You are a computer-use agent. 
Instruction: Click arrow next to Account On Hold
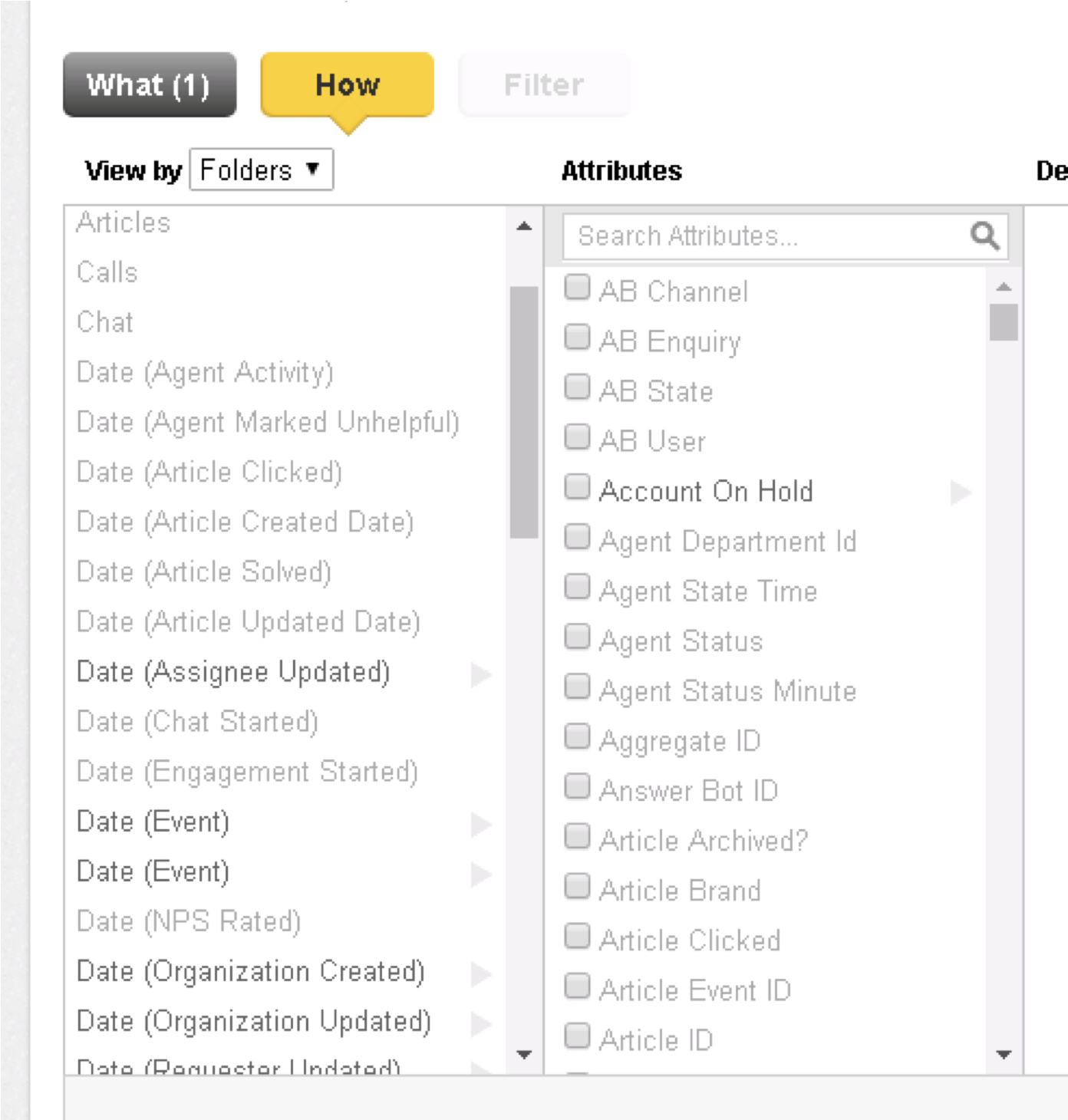click(x=960, y=492)
